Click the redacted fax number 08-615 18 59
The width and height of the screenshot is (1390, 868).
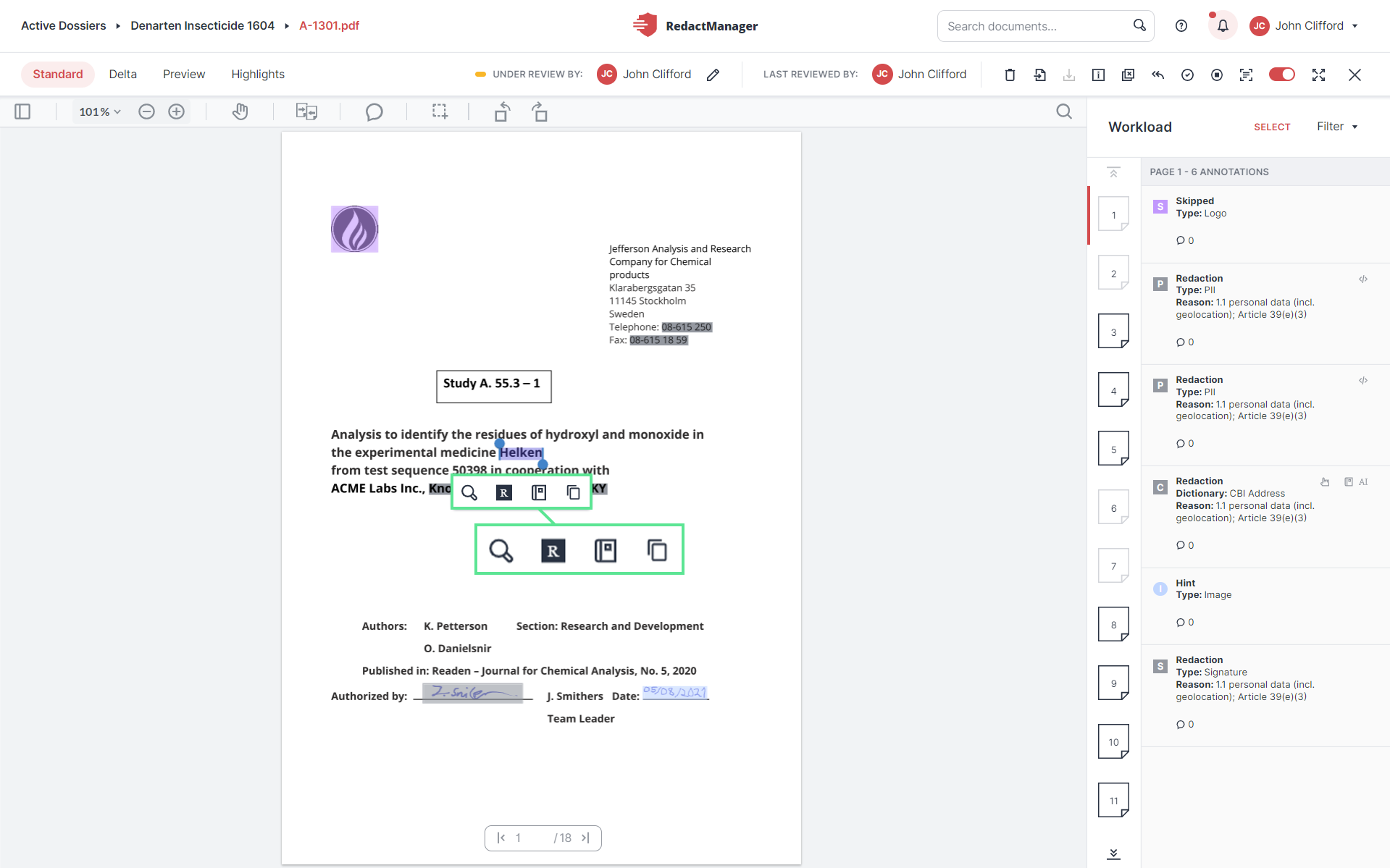point(658,340)
